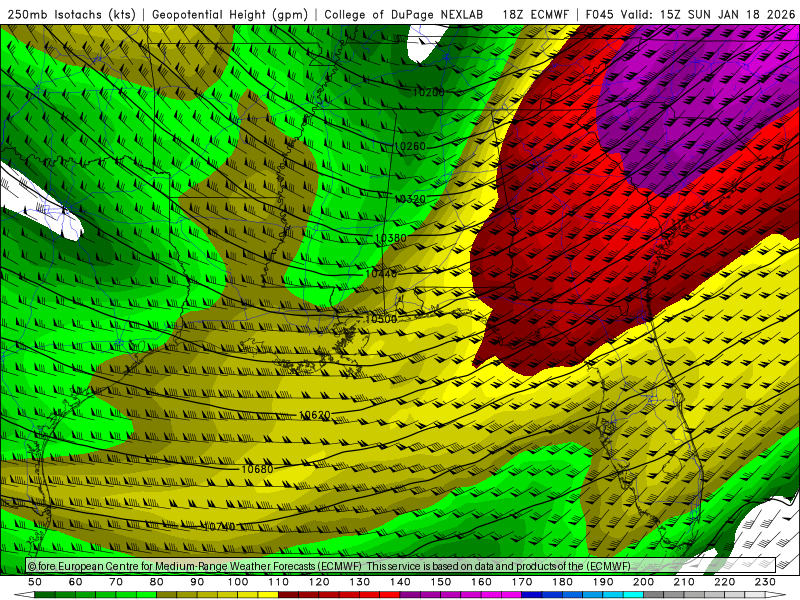Click the color scale value 160
The width and height of the screenshot is (800, 600).
pyautogui.click(x=482, y=582)
